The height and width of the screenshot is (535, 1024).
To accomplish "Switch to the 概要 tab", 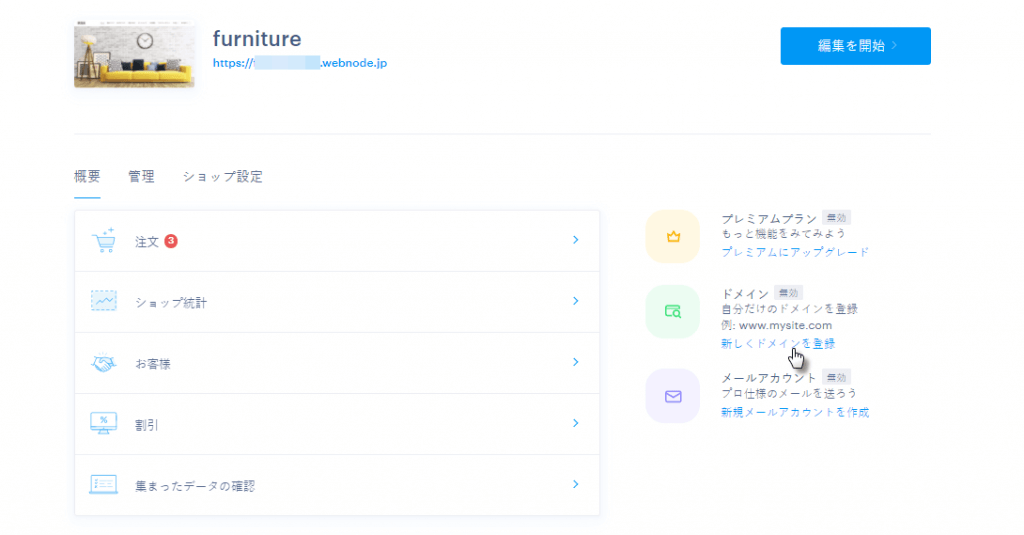I will pos(88,176).
